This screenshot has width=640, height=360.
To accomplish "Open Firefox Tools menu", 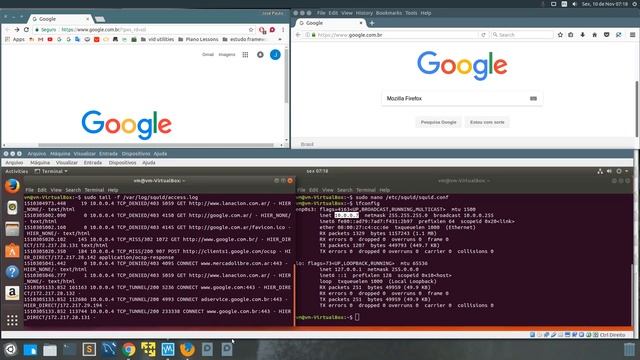I will coord(411,13).
